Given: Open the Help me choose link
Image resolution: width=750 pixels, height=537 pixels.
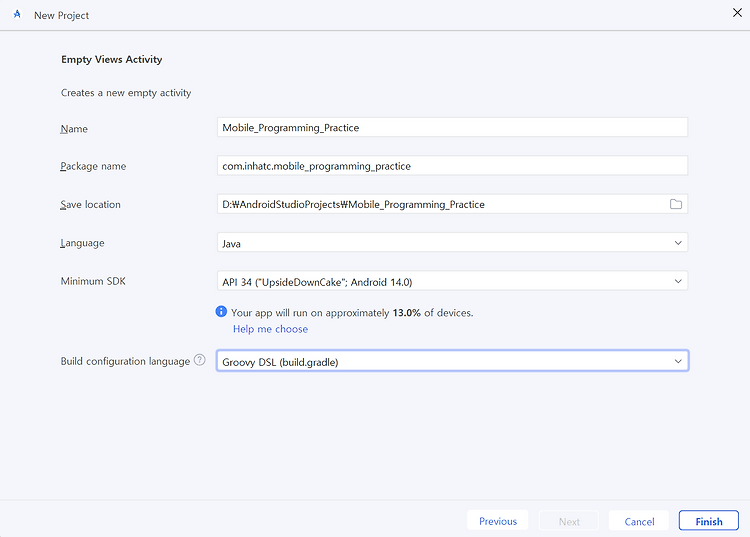Looking at the screenshot, I should pyautogui.click(x=270, y=329).
